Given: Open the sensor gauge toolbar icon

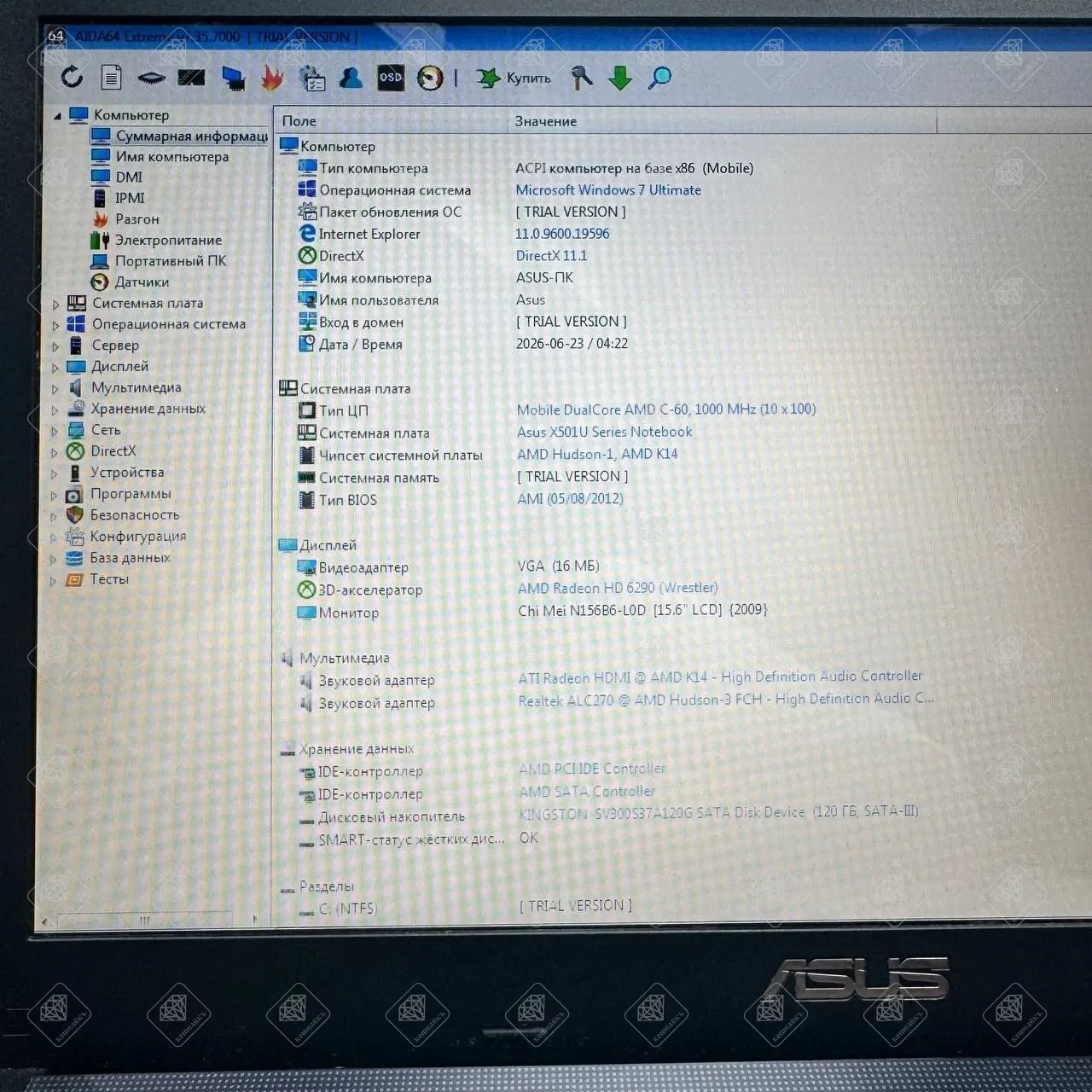Looking at the screenshot, I should [430, 78].
